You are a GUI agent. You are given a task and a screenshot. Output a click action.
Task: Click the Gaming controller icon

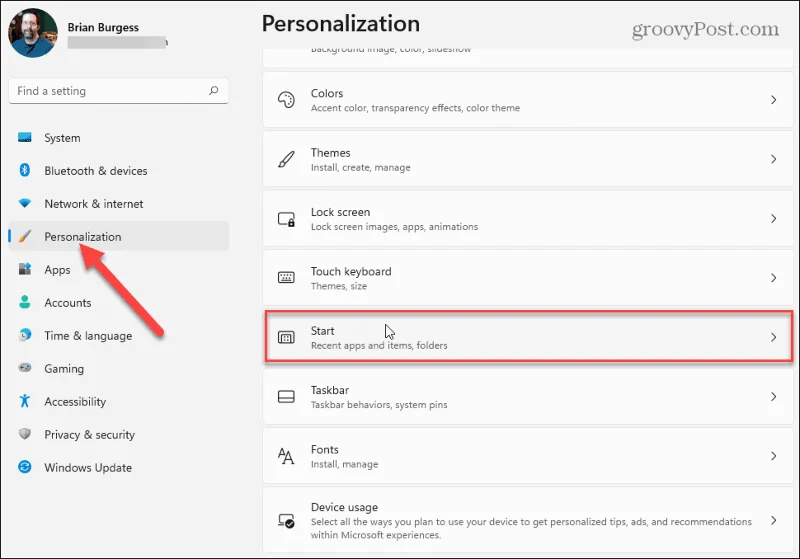pyautogui.click(x=24, y=368)
